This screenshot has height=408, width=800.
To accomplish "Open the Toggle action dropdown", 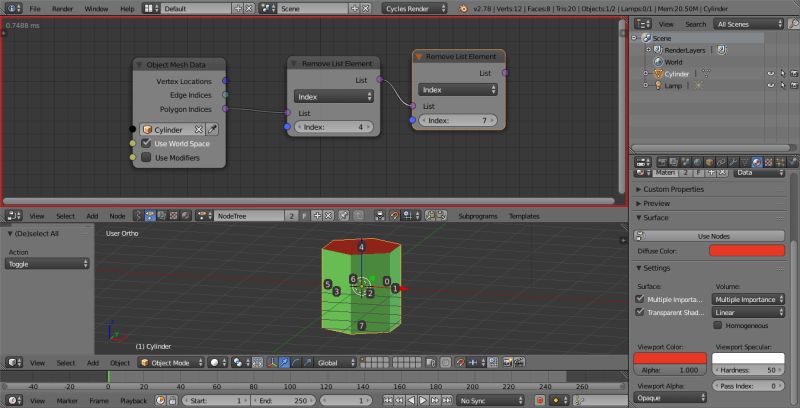I will tap(47, 264).
